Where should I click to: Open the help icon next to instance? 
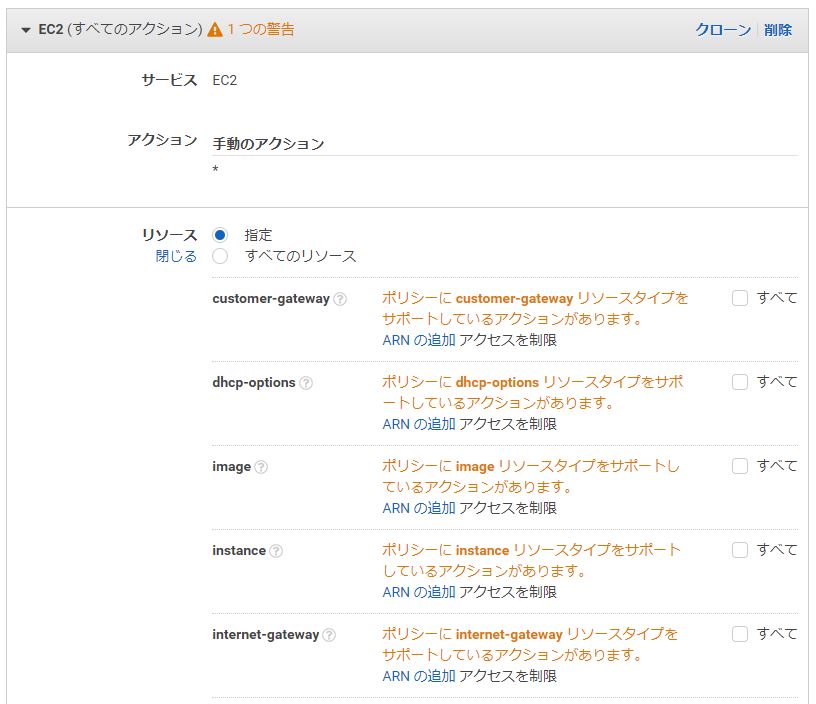276,551
